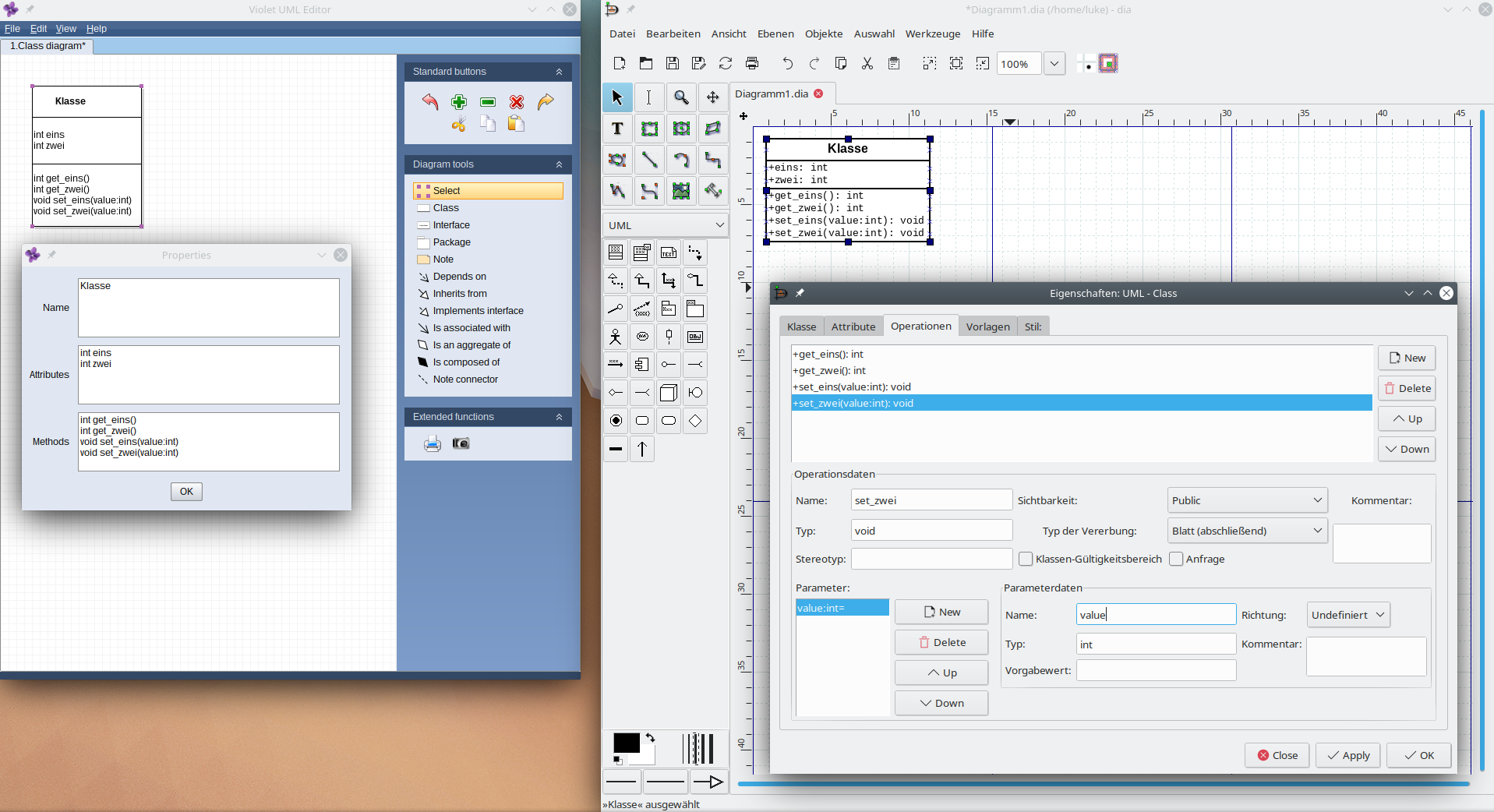
Task: Click the red X delete button in Violet
Action: 517,102
